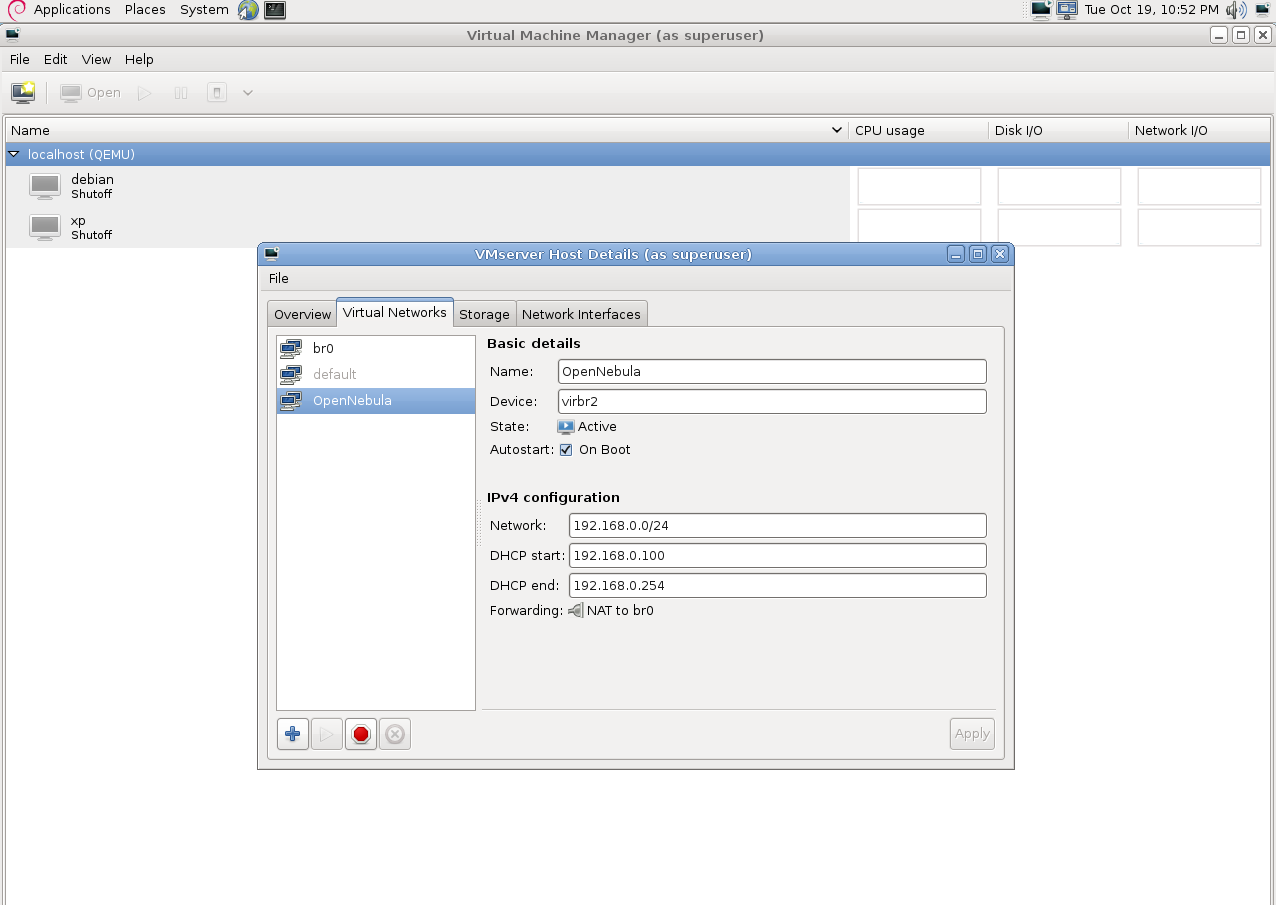Click the 'NAT to br0' forwarding text
This screenshot has height=905, width=1276.
620,610
